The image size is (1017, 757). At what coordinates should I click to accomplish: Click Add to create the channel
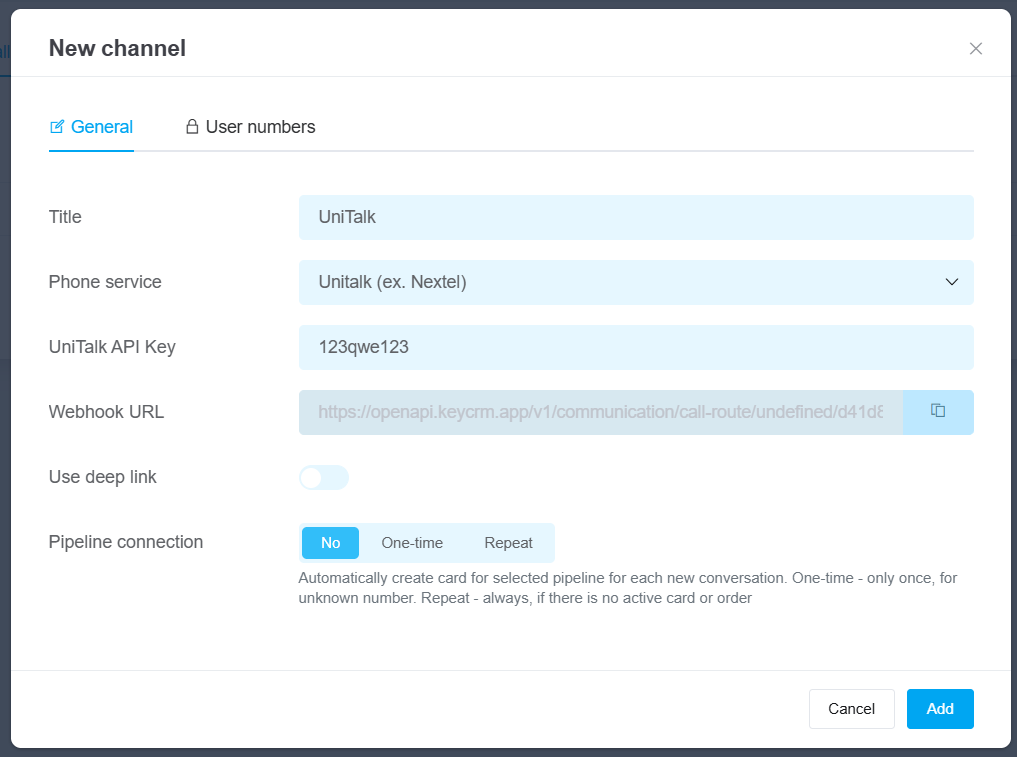click(939, 709)
